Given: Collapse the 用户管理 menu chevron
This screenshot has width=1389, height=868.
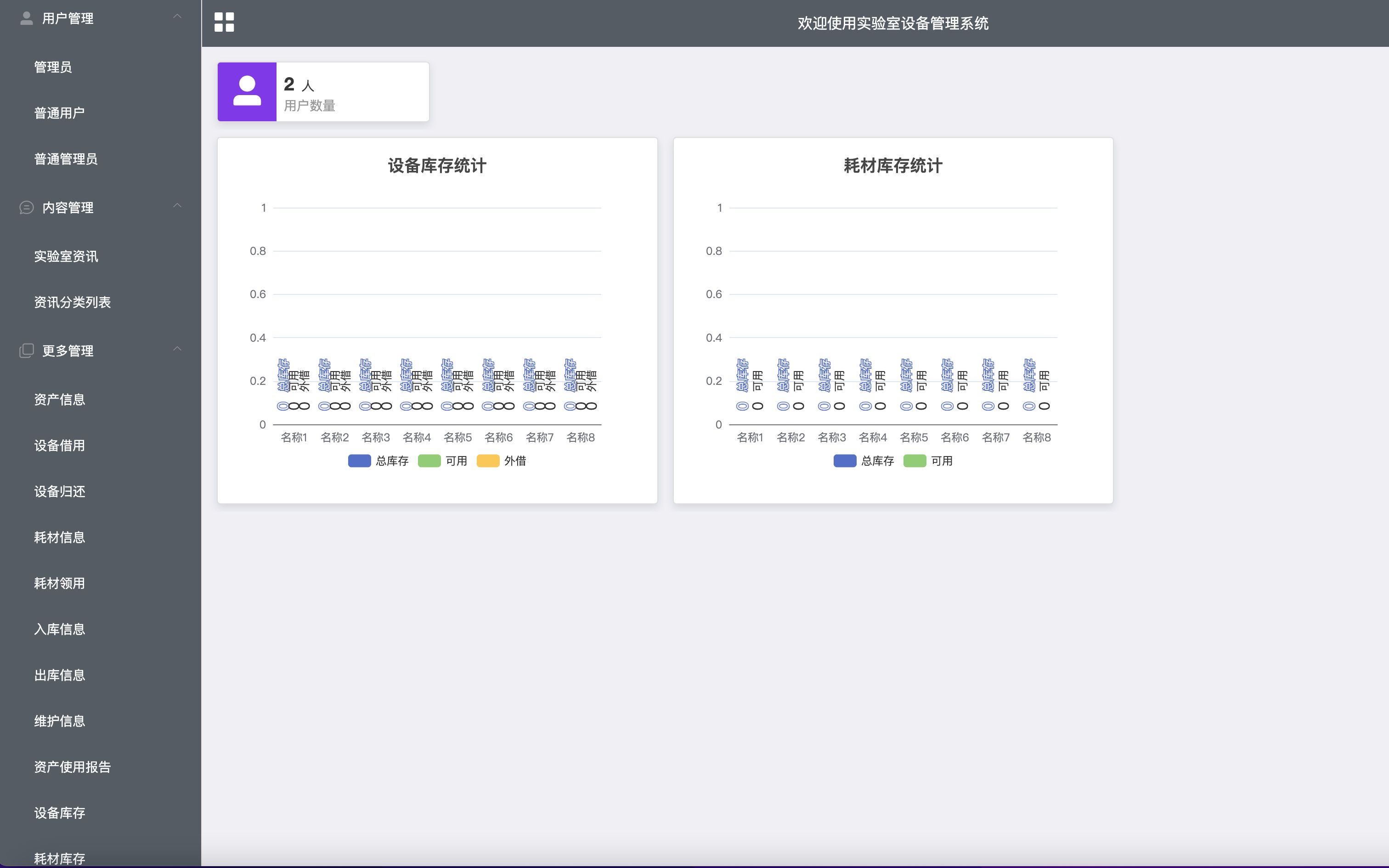Looking at the screenshot, I should pos(177,17).
